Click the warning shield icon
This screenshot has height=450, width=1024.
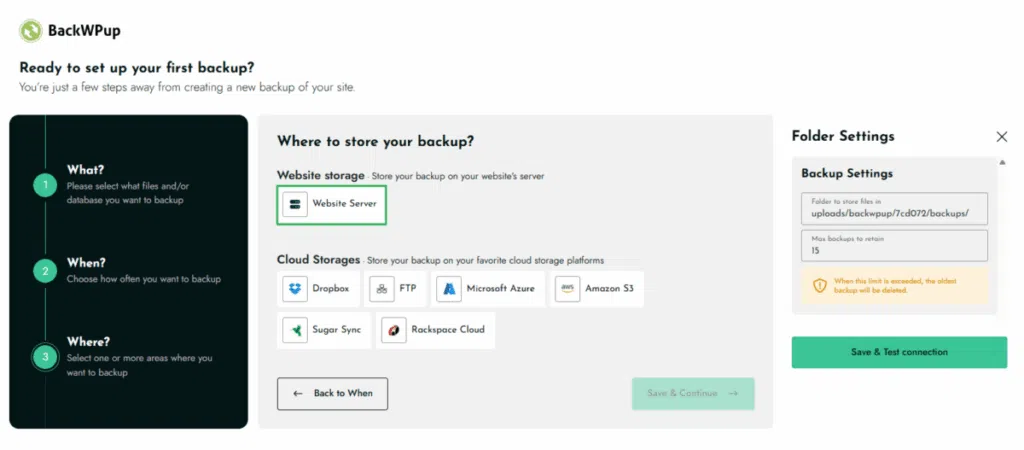tap(820, 285)
